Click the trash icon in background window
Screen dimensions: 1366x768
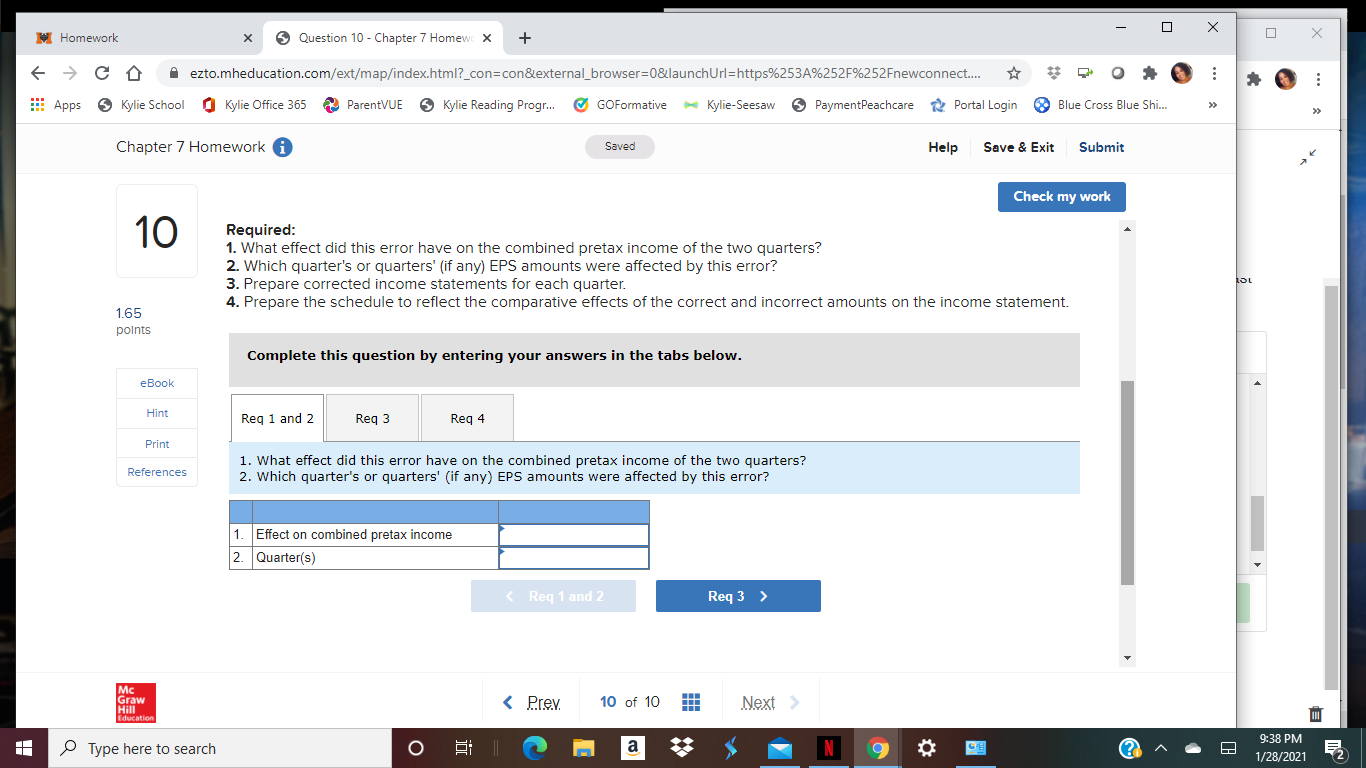click(x=1316, y=713)
